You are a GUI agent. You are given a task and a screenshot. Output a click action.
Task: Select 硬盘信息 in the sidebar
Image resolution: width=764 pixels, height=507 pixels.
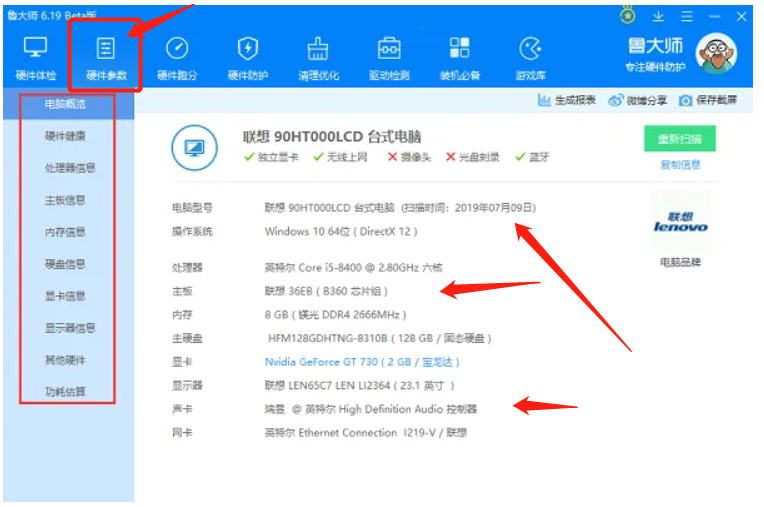click(x=65, y=264)
